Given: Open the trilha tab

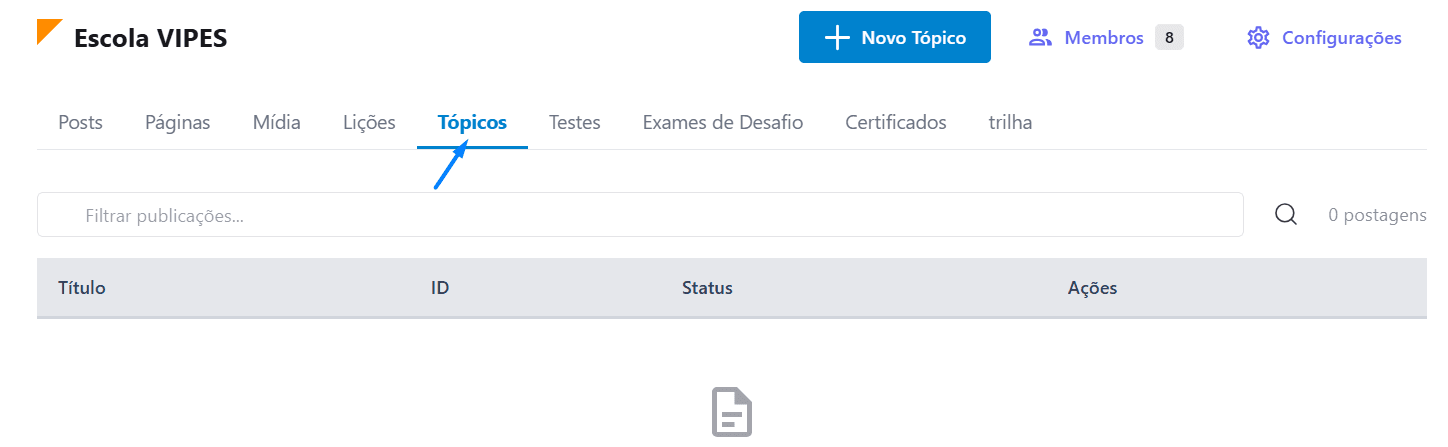Looking at the screenshot, I should tap(1010, 123).
